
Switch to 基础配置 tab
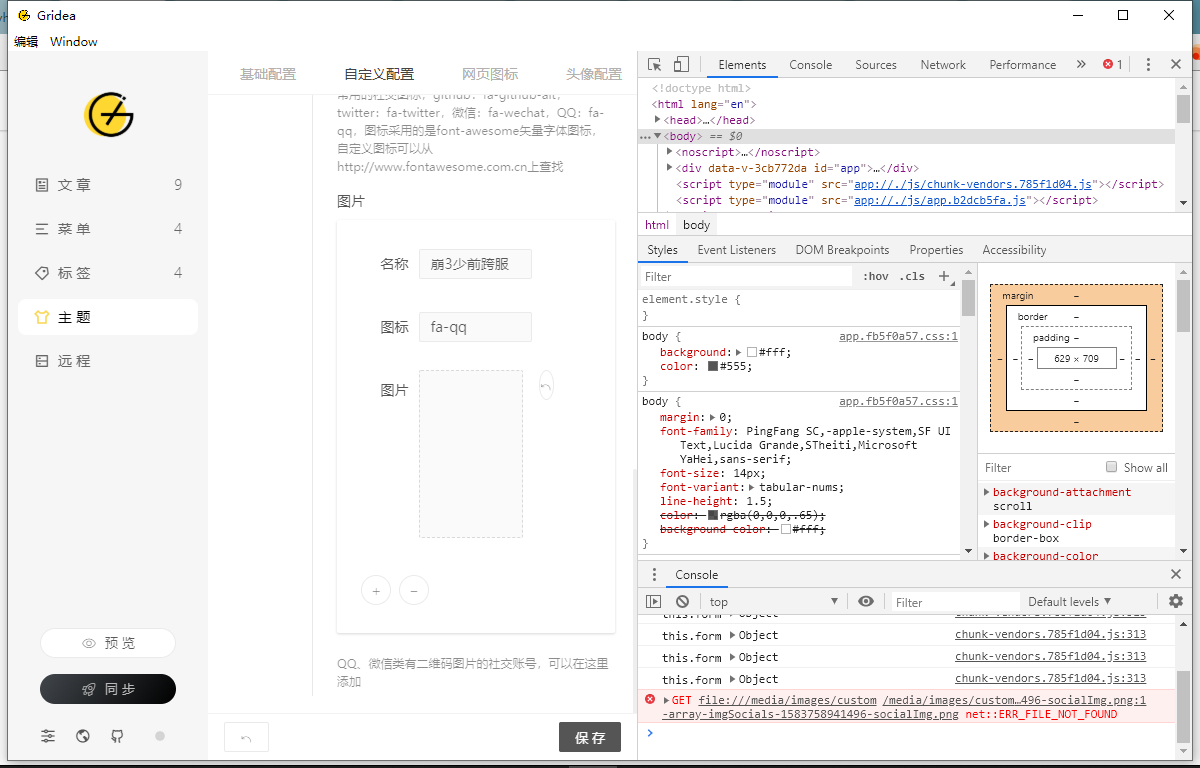tap(268, 74)
